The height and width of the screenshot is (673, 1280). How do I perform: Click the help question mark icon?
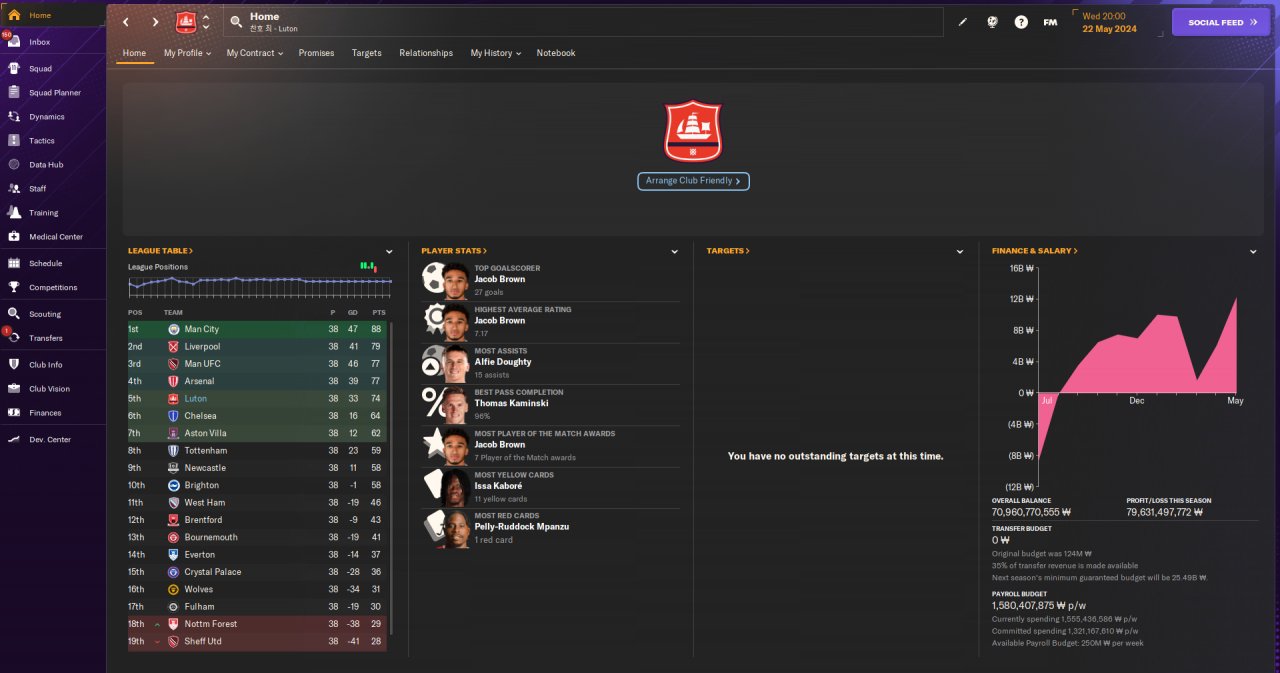(1021, 22)
